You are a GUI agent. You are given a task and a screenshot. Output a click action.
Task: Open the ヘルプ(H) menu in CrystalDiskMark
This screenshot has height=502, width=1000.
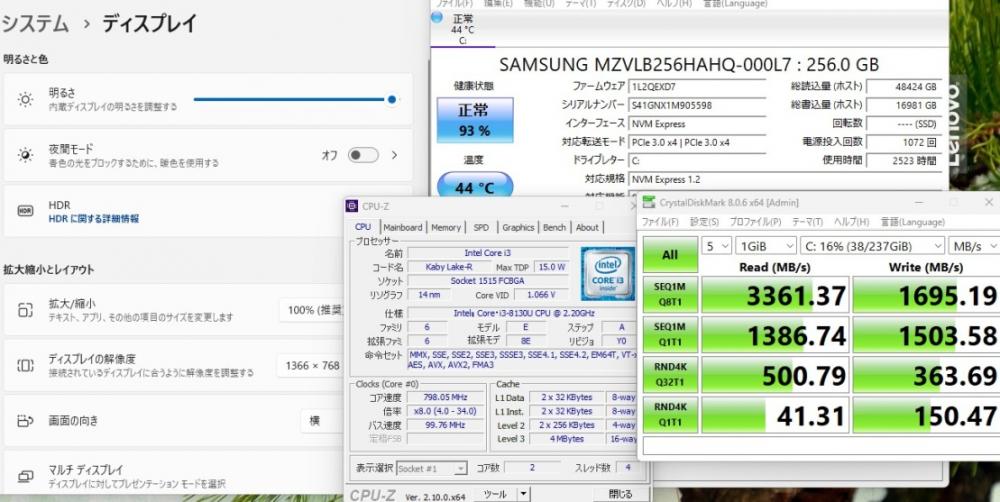pyautogui.click(x=851, y=222)
